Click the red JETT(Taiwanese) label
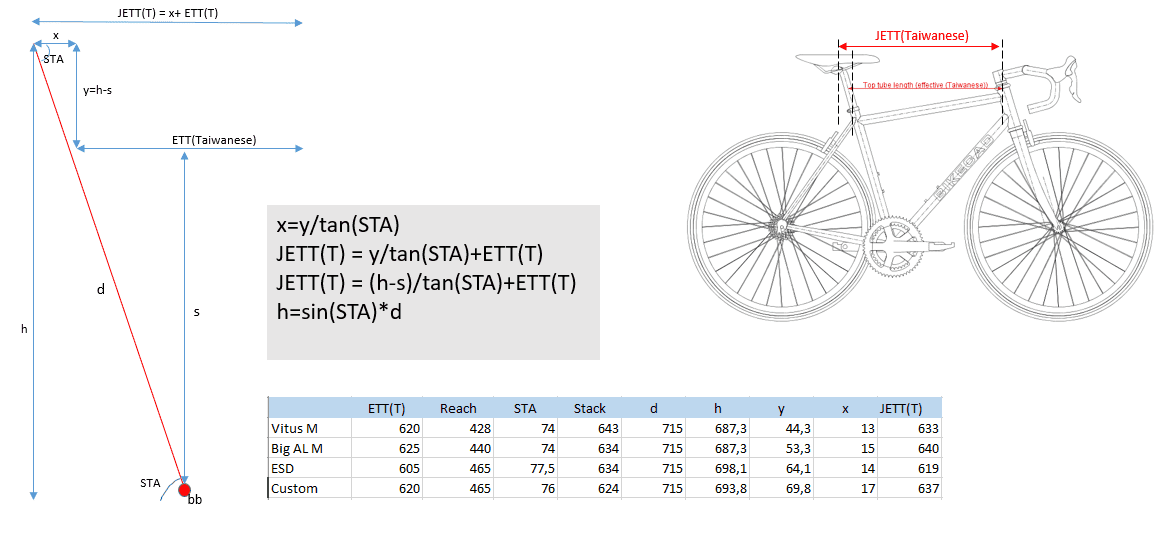Screen dimensions: 1161x544 point(921,36)
